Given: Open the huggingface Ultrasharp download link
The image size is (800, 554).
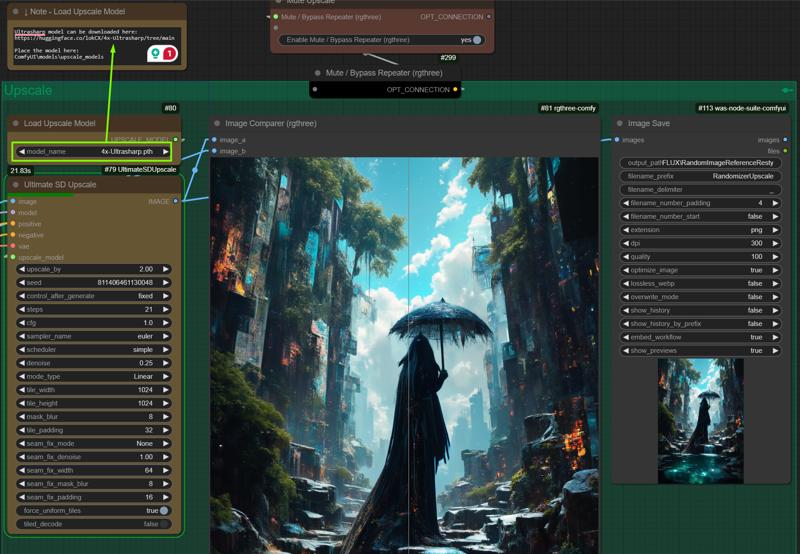Looking at the screenshot, I should [94, 38].
